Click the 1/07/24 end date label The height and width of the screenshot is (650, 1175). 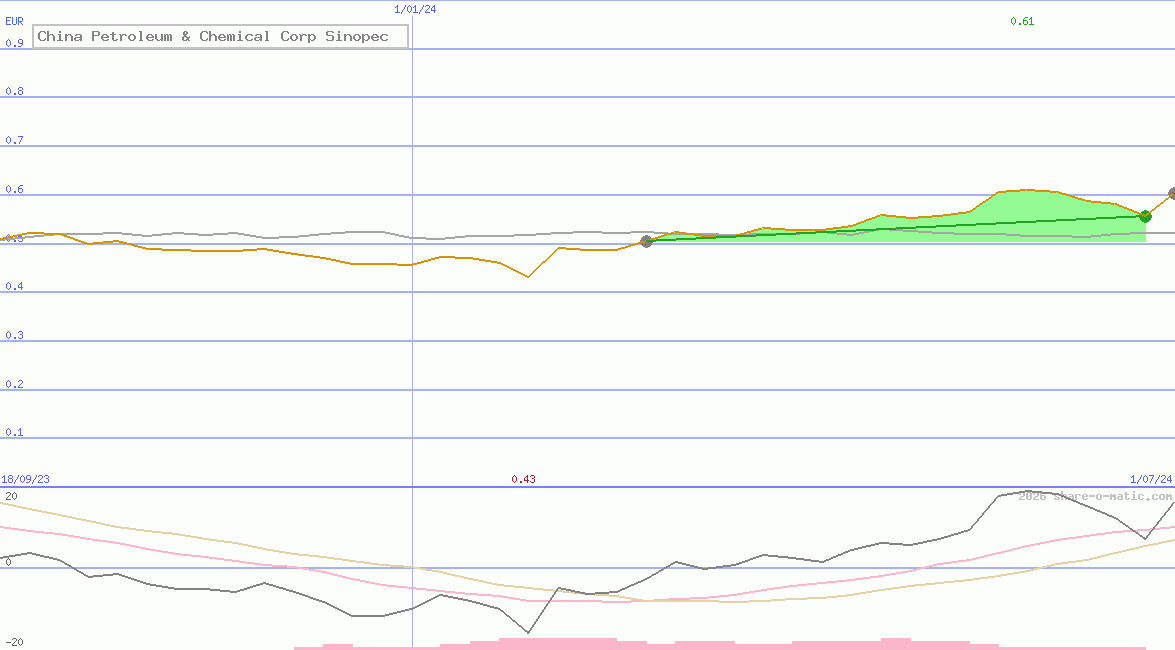[x=1151, y=479]
